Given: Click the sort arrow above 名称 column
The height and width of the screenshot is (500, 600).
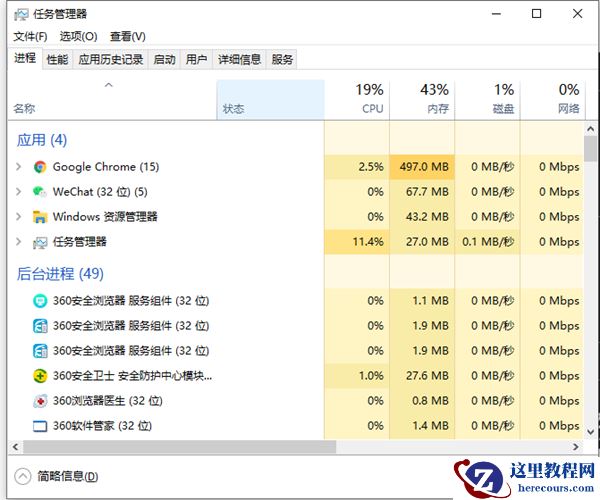Looking at the screenshot, I should click(109, 85).
